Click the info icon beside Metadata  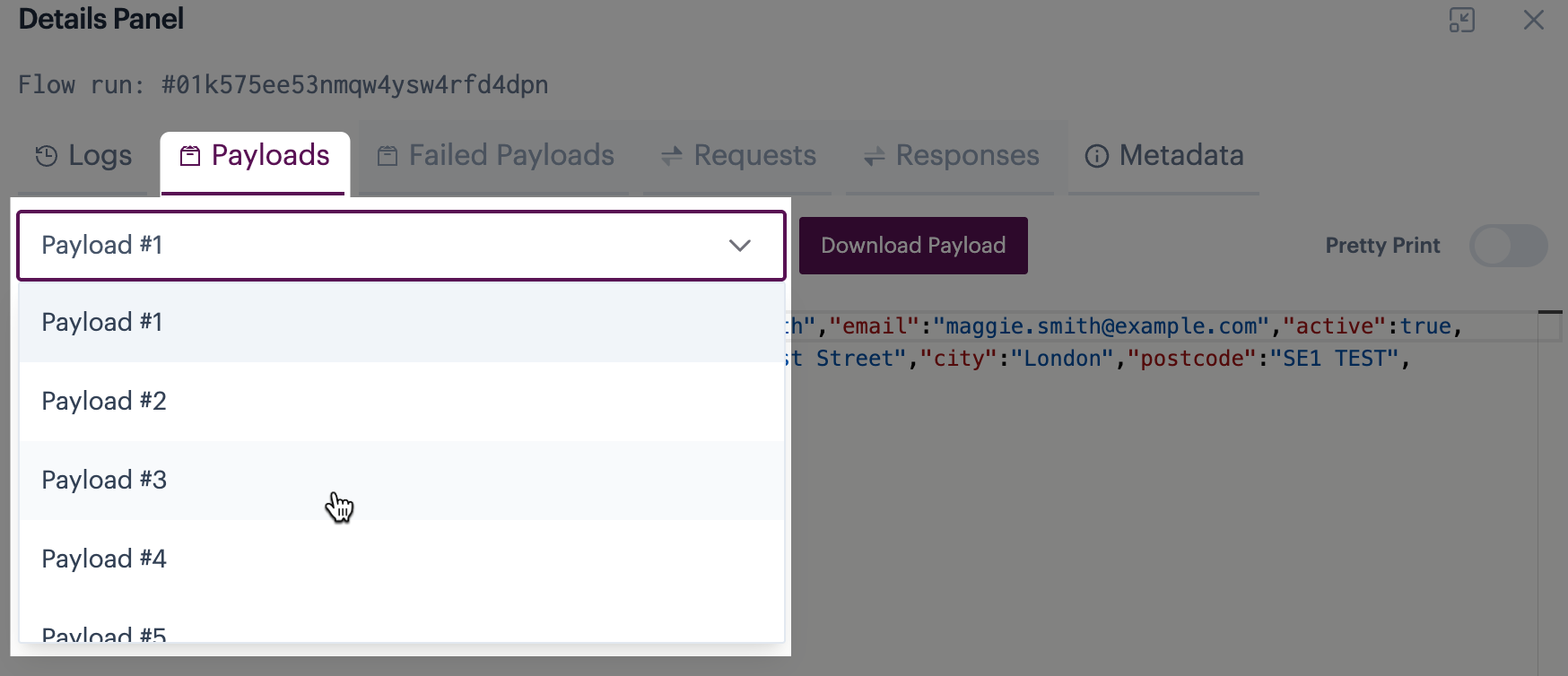1096,156
